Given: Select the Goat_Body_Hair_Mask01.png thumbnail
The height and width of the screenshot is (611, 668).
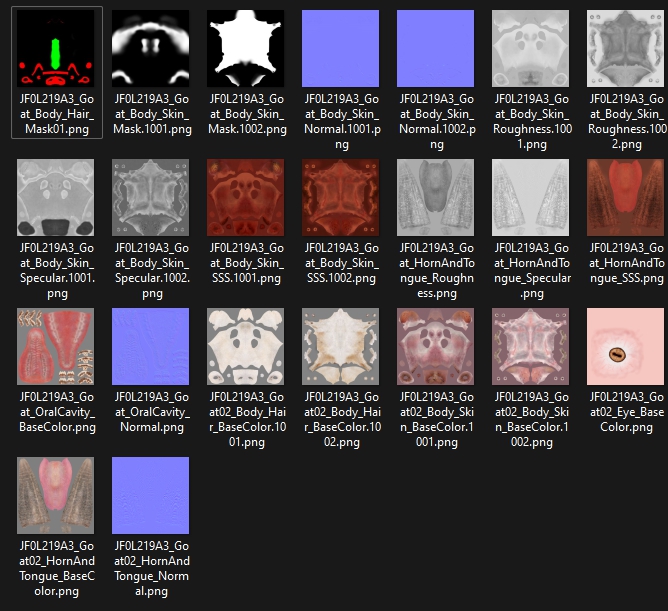Looking at the screenshot, I should point(56,49).
